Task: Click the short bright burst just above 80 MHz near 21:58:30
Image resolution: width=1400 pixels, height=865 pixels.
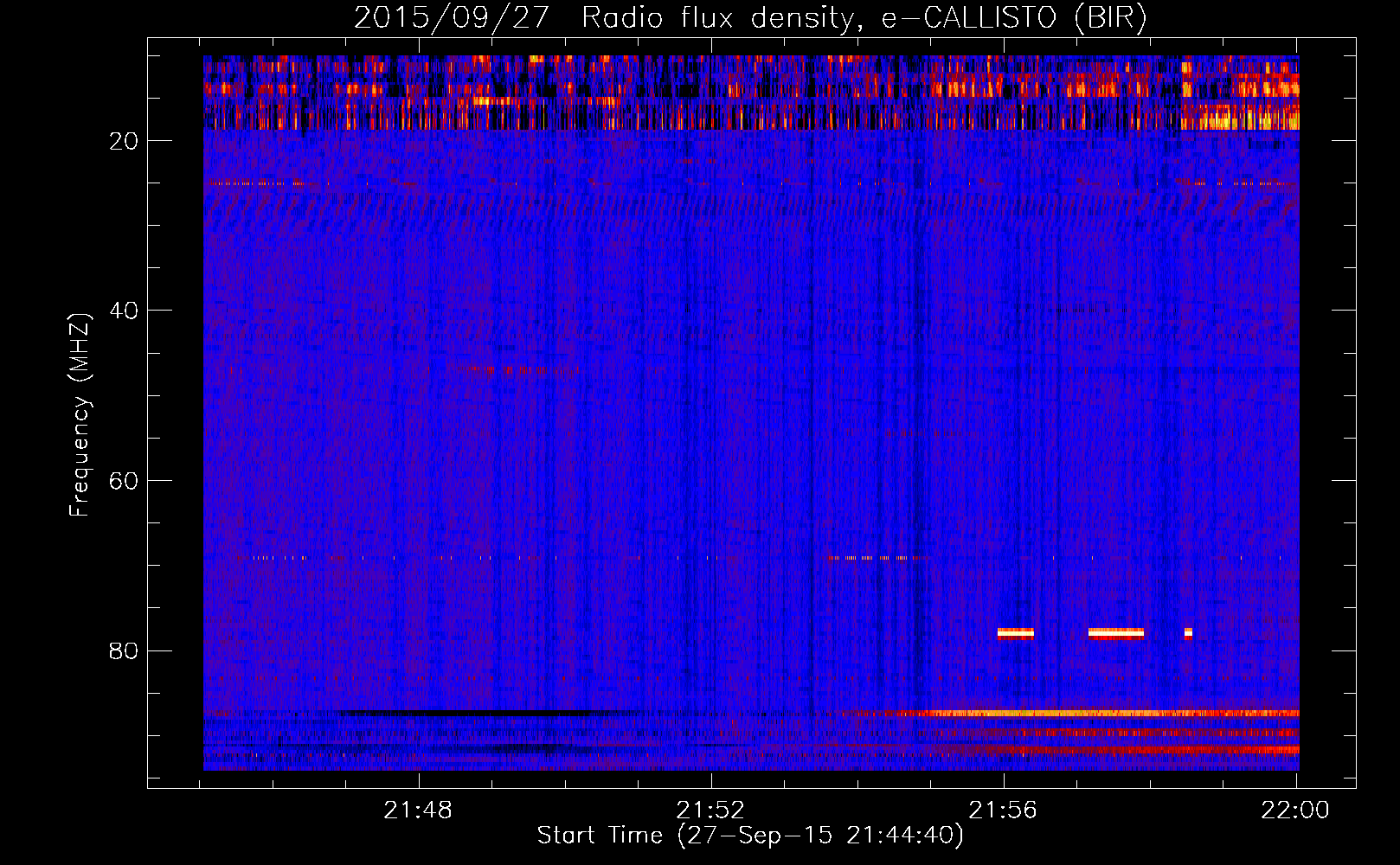Action: pos(1188,633)
